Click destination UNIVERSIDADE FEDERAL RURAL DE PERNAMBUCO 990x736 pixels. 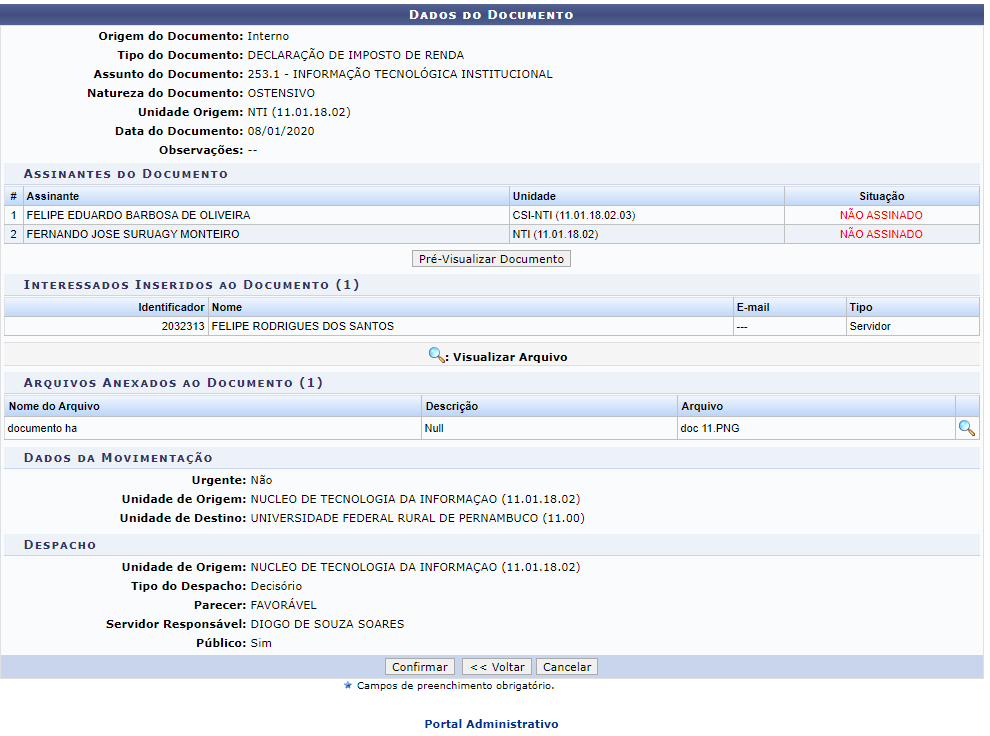pos(417,518)
